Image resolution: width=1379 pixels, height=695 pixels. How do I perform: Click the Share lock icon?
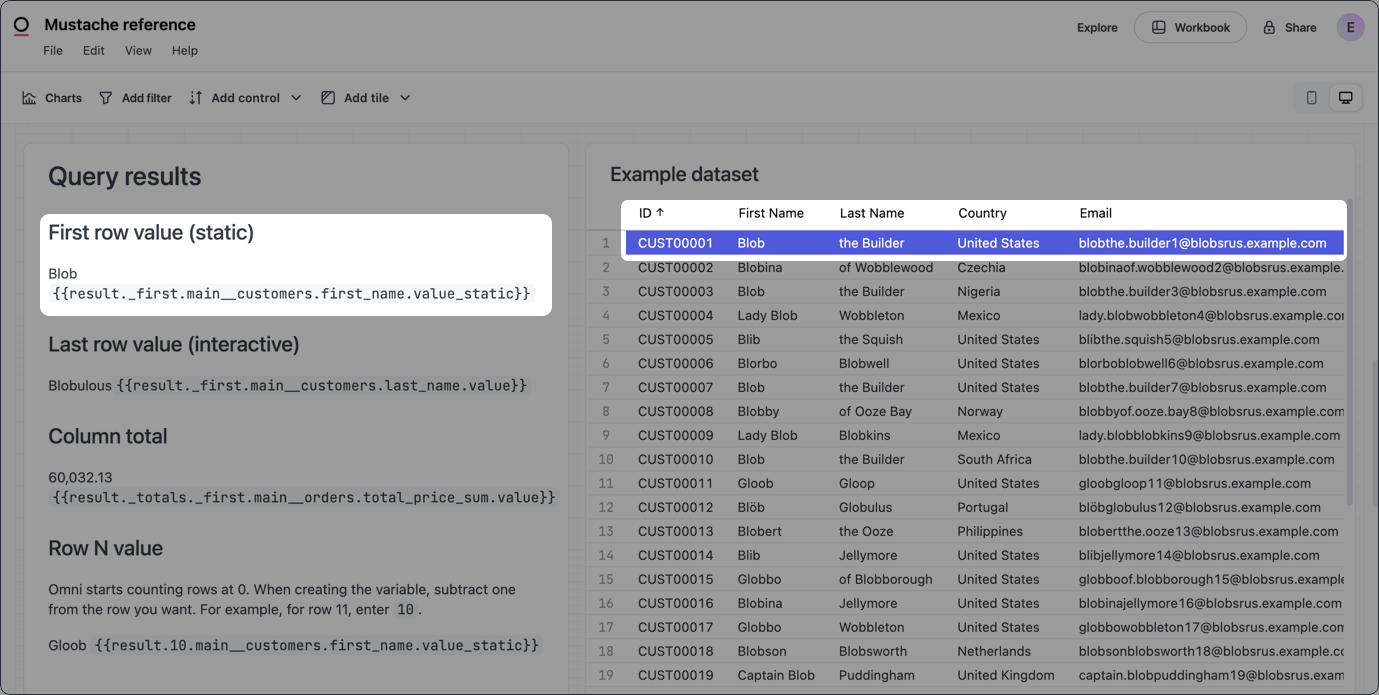1269,28
